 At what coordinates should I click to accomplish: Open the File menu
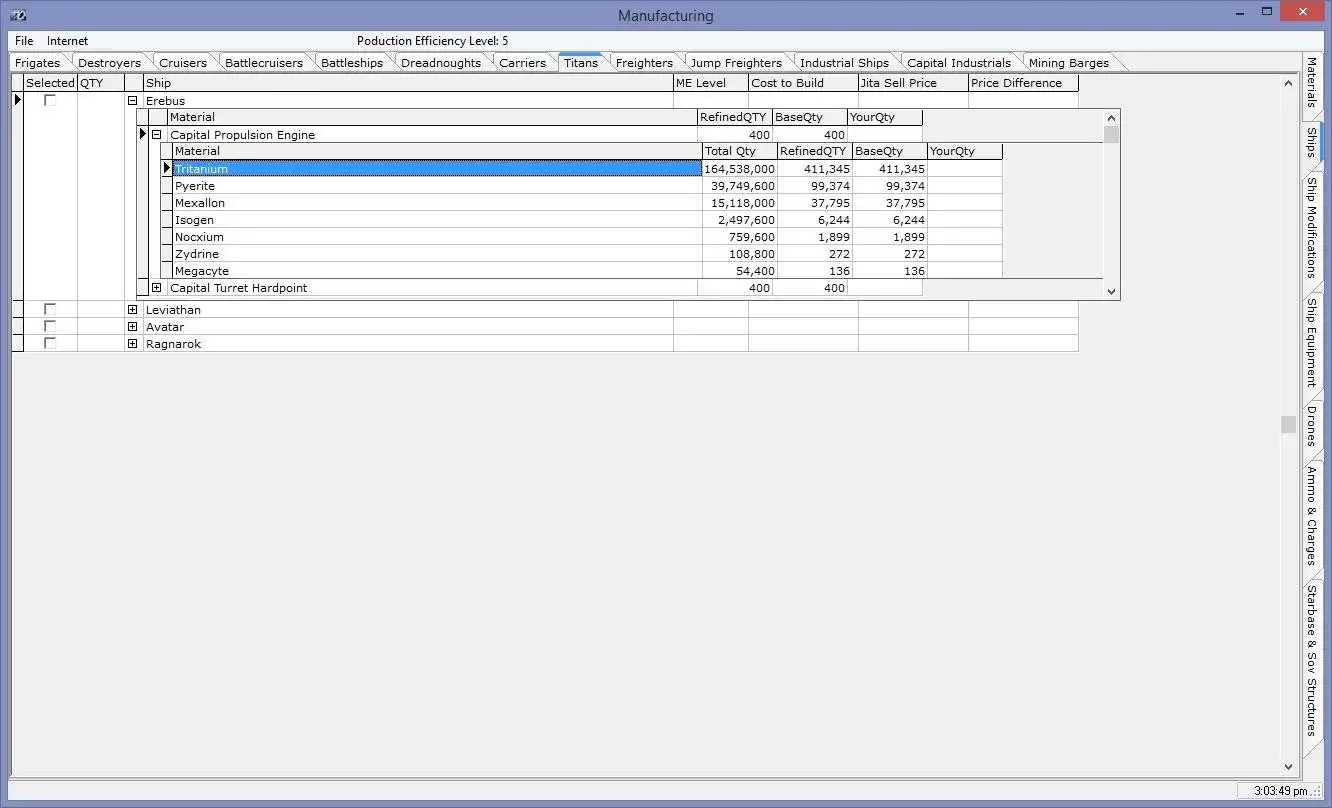(x=24, y=41)
